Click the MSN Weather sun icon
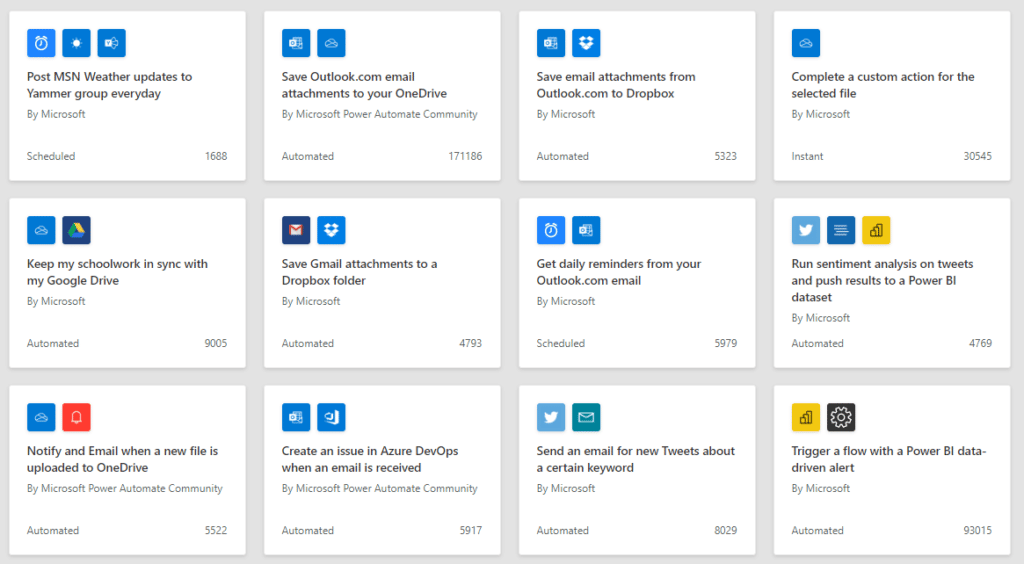1024x564 pixels. (76, 43)
